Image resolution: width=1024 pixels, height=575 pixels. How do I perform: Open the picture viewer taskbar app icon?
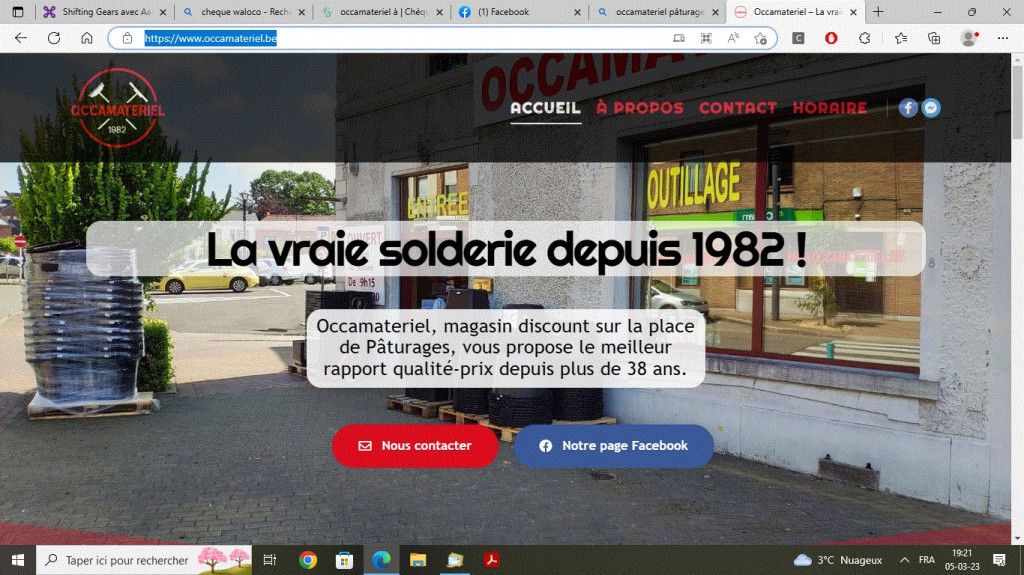click(x=455, y=560)
